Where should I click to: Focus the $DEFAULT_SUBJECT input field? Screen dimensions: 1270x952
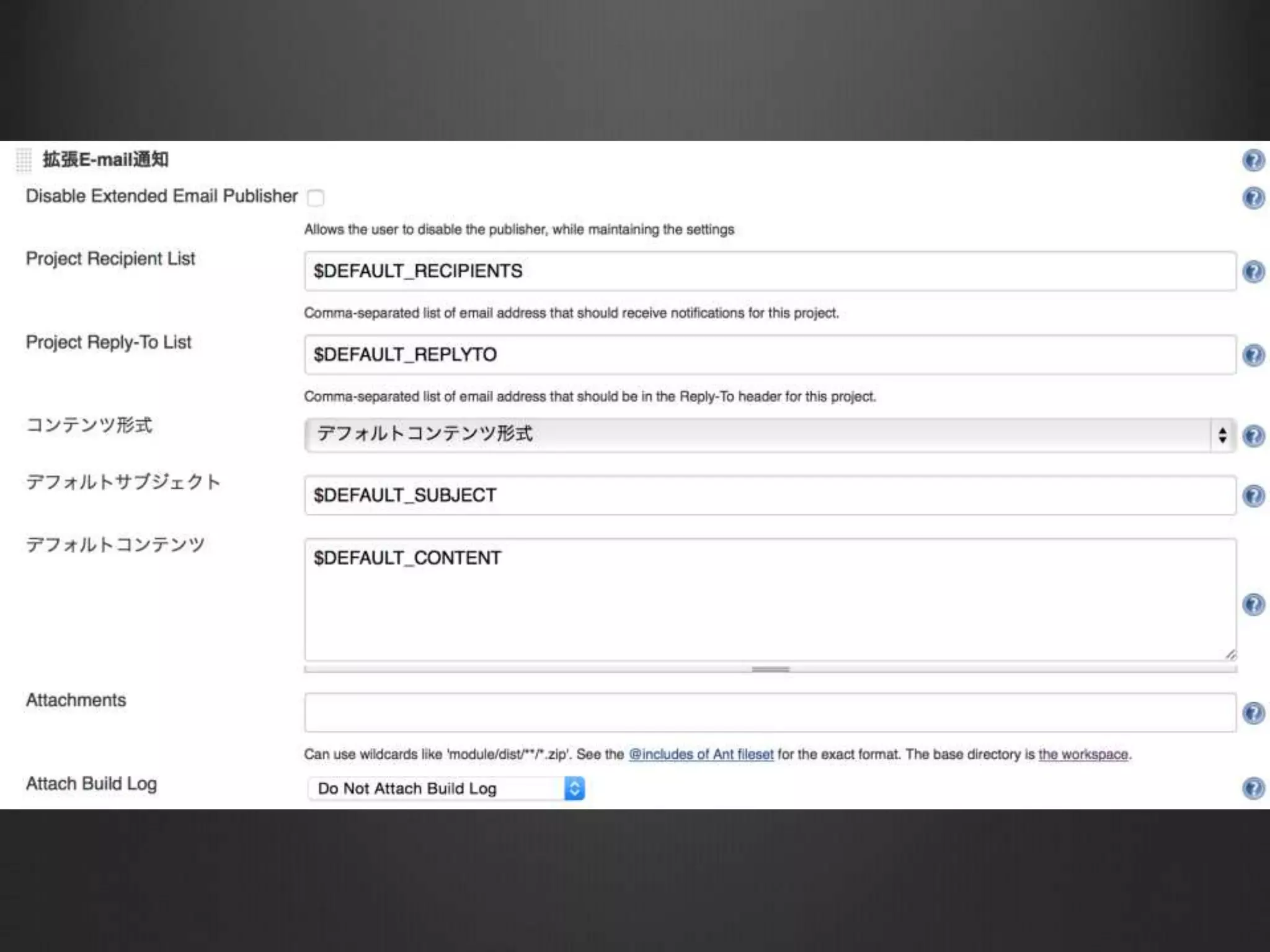click(x=770, y=495)
